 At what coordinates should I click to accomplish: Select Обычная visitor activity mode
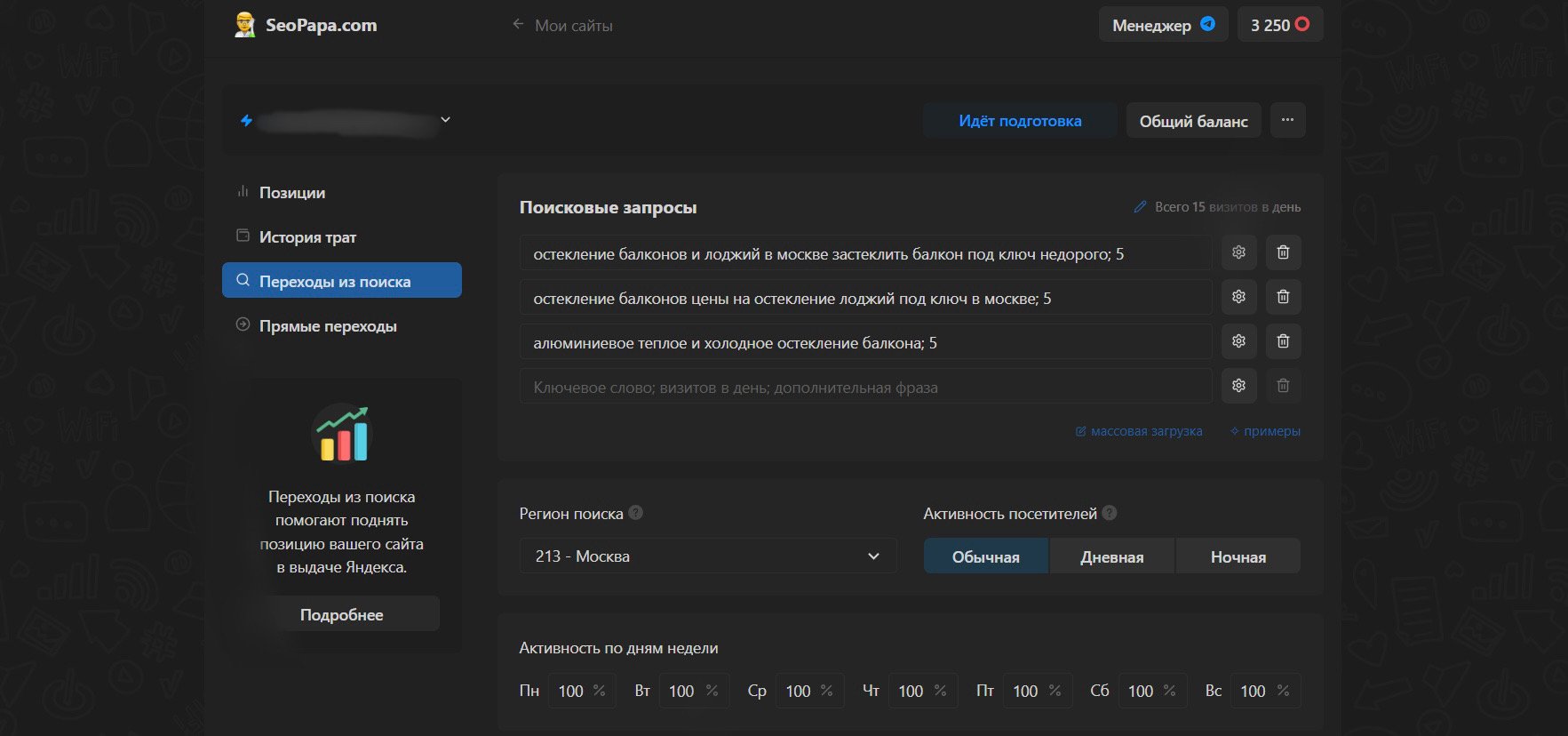click(x=985, y=556)
